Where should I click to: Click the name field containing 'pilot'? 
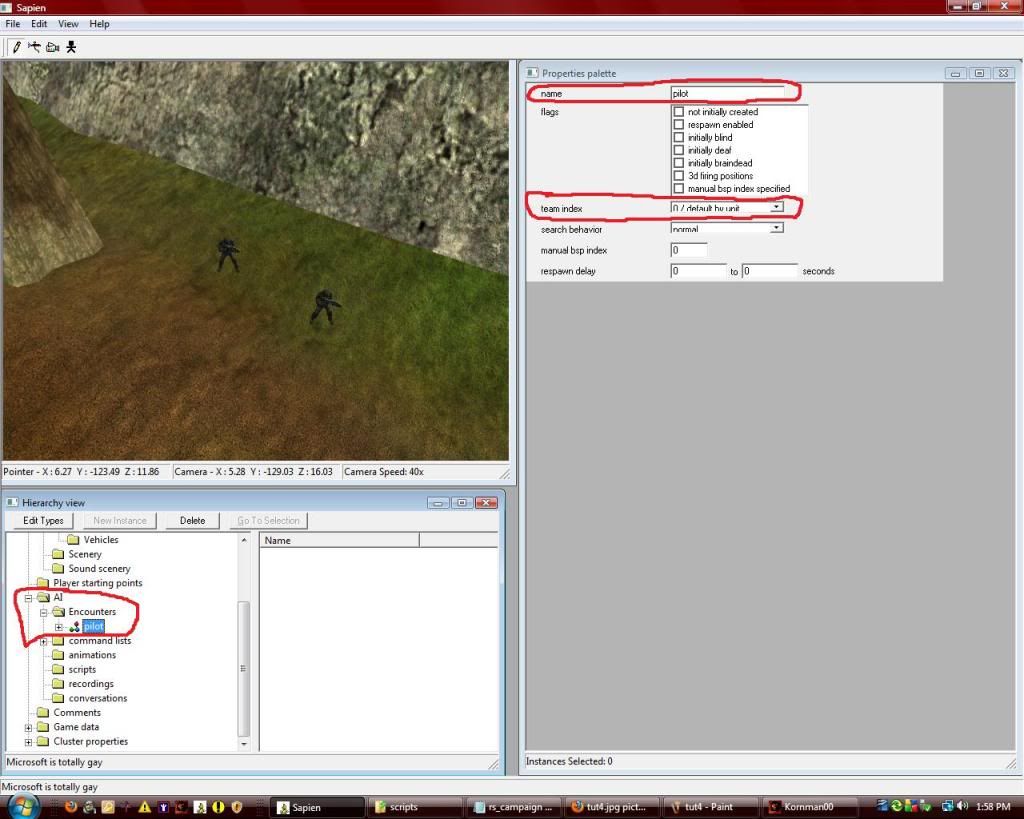[x=727, y=93]
